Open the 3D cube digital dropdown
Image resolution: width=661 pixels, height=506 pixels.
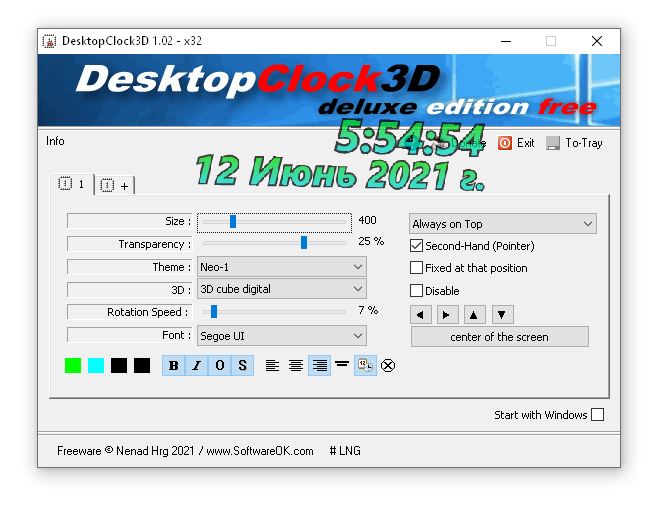282,289
